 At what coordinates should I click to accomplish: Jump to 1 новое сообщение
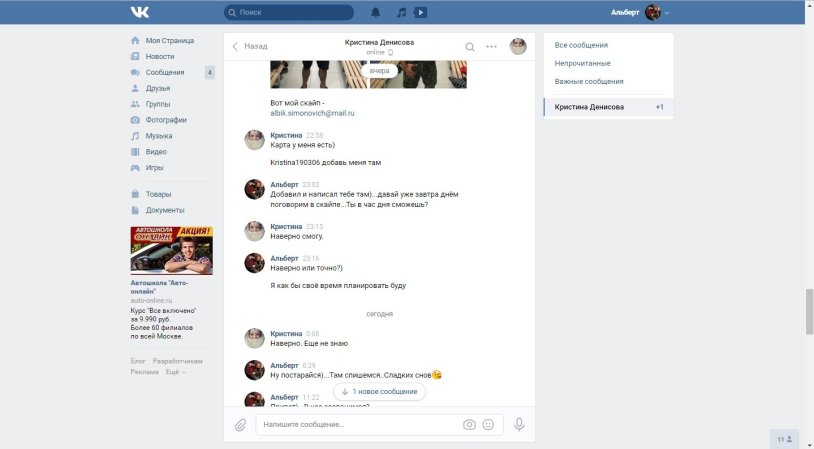click(379, 391)
